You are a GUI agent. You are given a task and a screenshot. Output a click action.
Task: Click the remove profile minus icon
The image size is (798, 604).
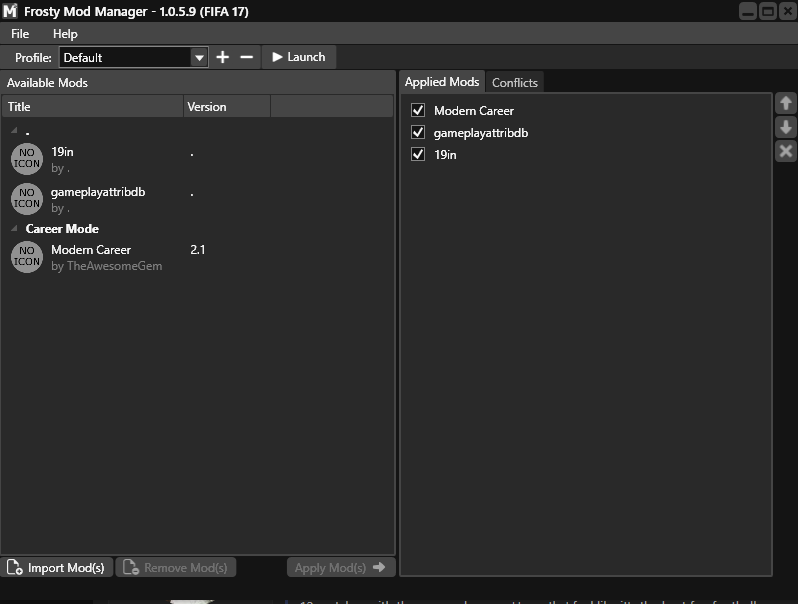point(247,57)
